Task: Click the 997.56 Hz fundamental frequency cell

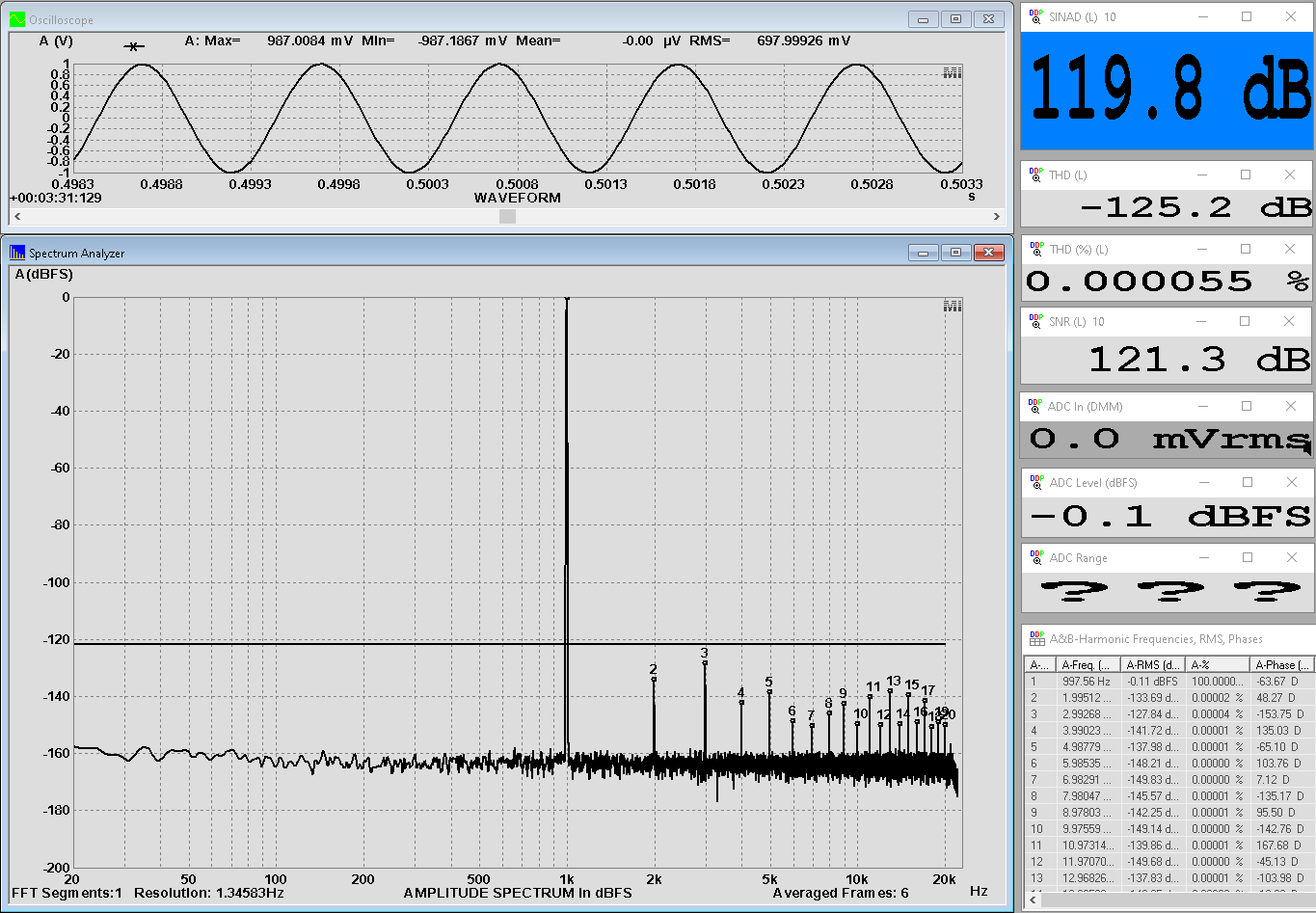Action: (x=1088, y=681)
